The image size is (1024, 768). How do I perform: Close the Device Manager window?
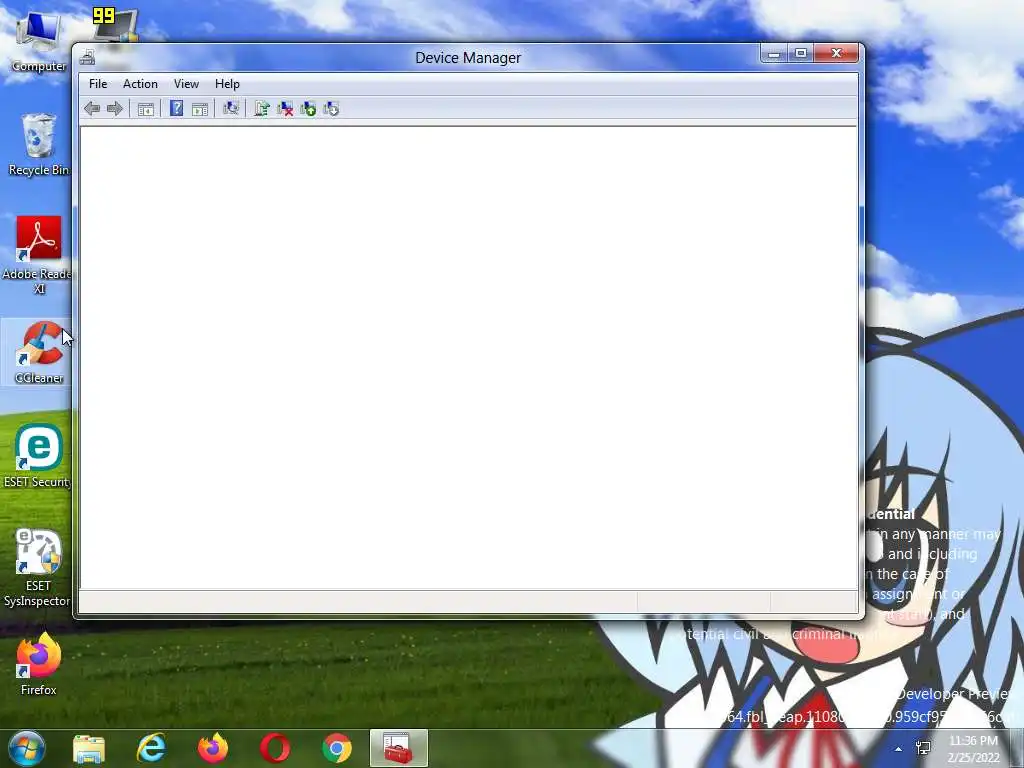pos(837,54)
